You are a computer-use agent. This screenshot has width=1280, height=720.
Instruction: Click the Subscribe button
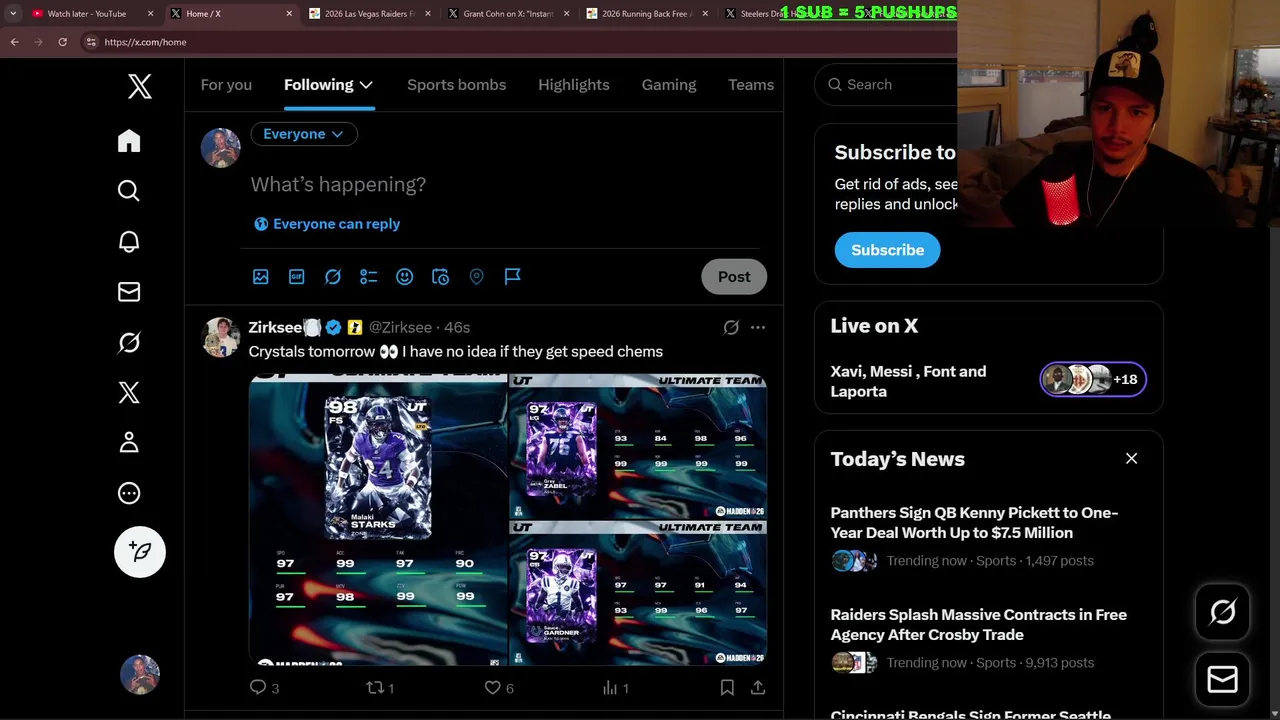point(887,250)
